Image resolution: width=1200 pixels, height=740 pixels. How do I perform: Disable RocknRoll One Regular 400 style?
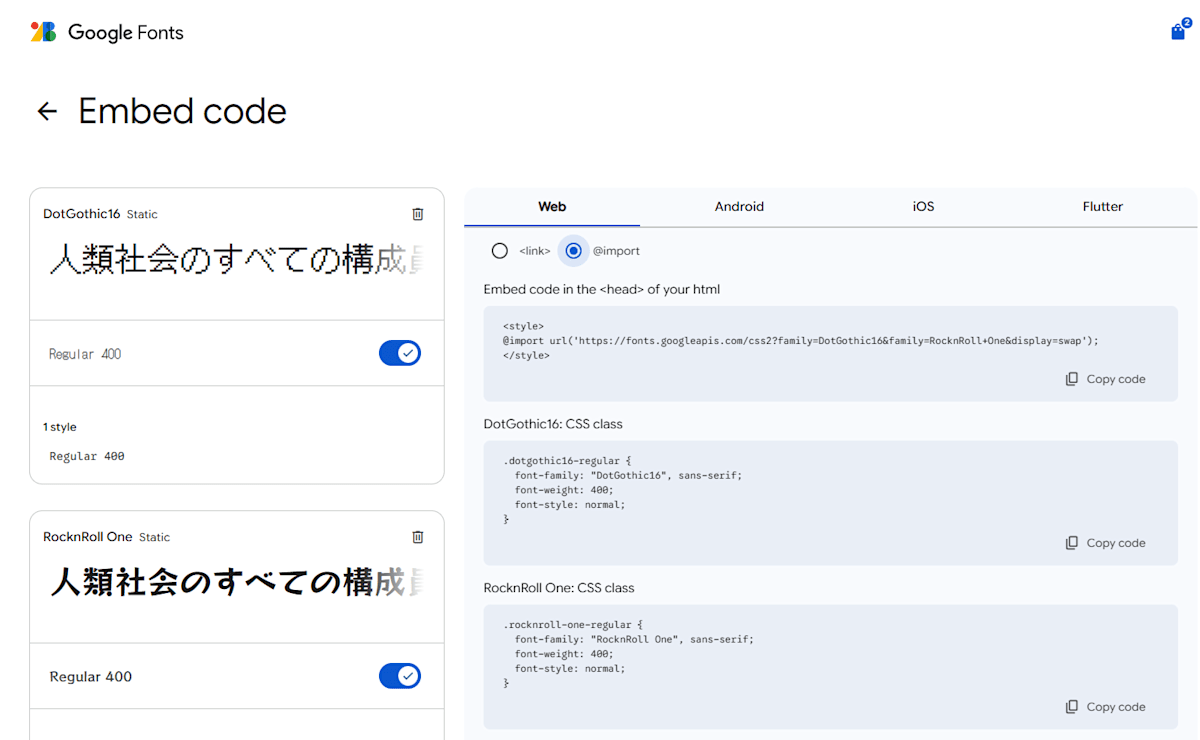400,676
